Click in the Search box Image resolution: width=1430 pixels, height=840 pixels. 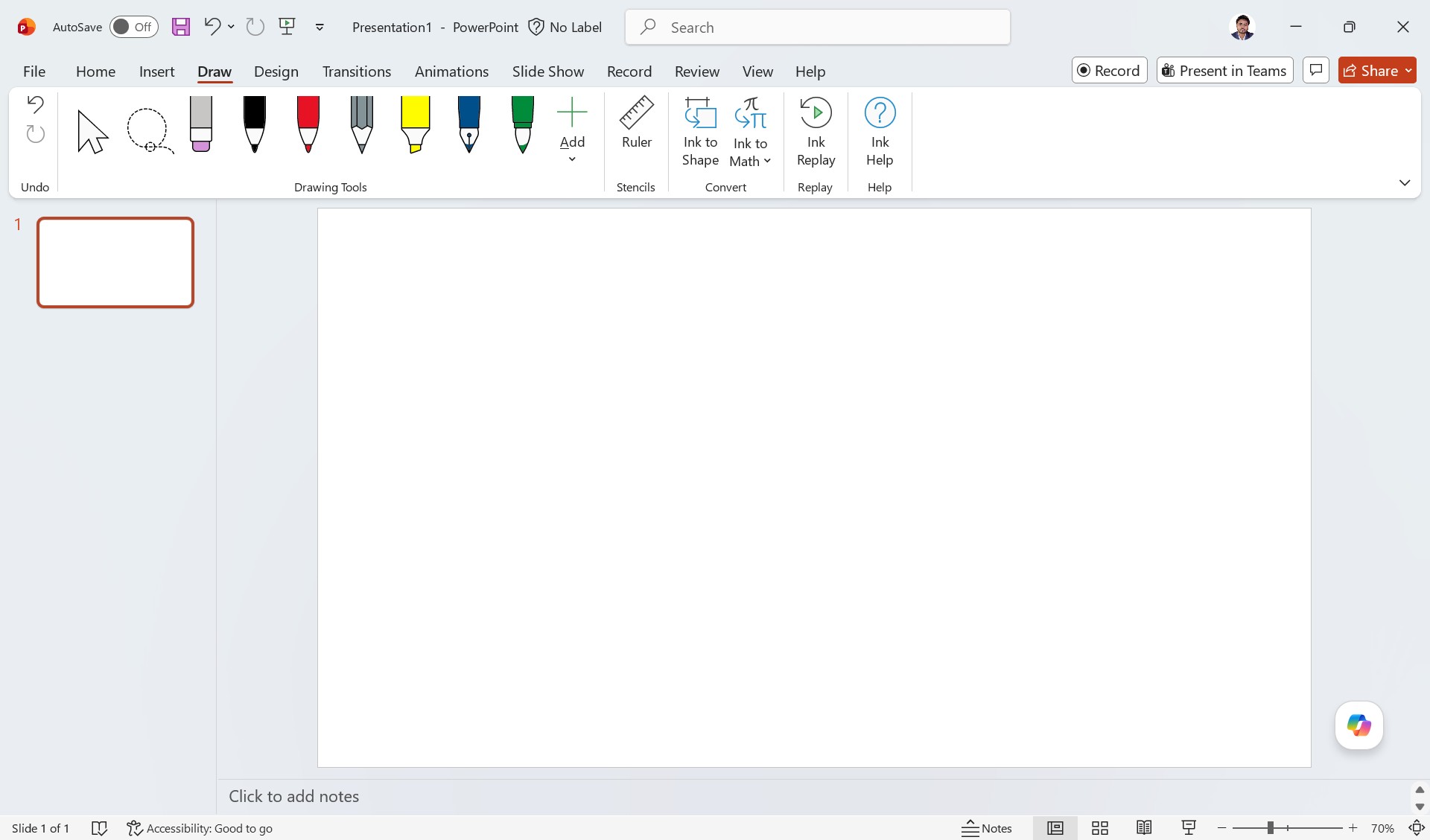coord(818,27)
